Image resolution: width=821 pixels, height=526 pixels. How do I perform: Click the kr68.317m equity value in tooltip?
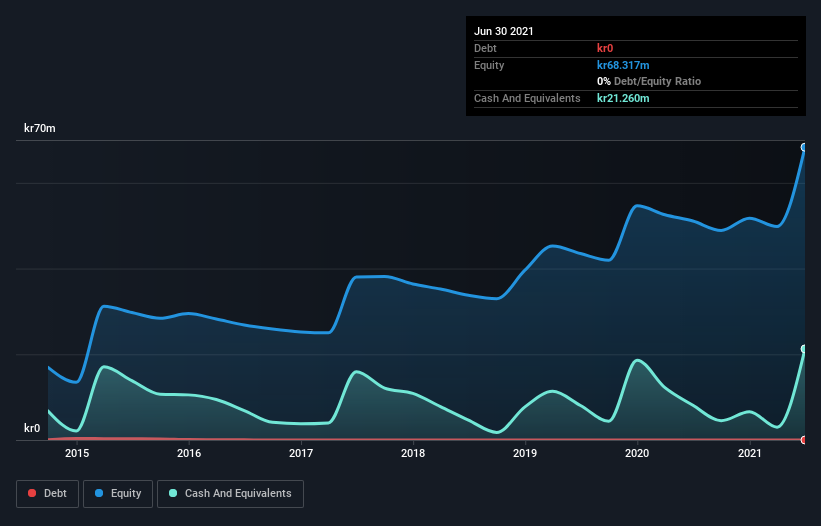[x=623, y=65]
